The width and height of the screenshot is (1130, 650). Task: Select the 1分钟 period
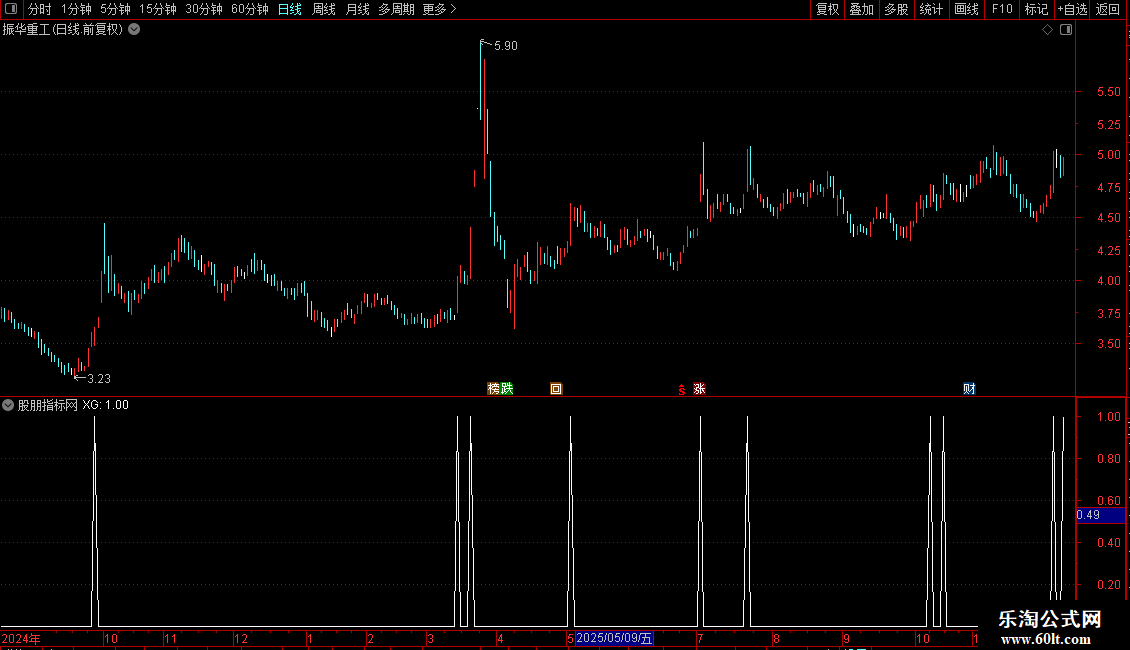point(76,9)
